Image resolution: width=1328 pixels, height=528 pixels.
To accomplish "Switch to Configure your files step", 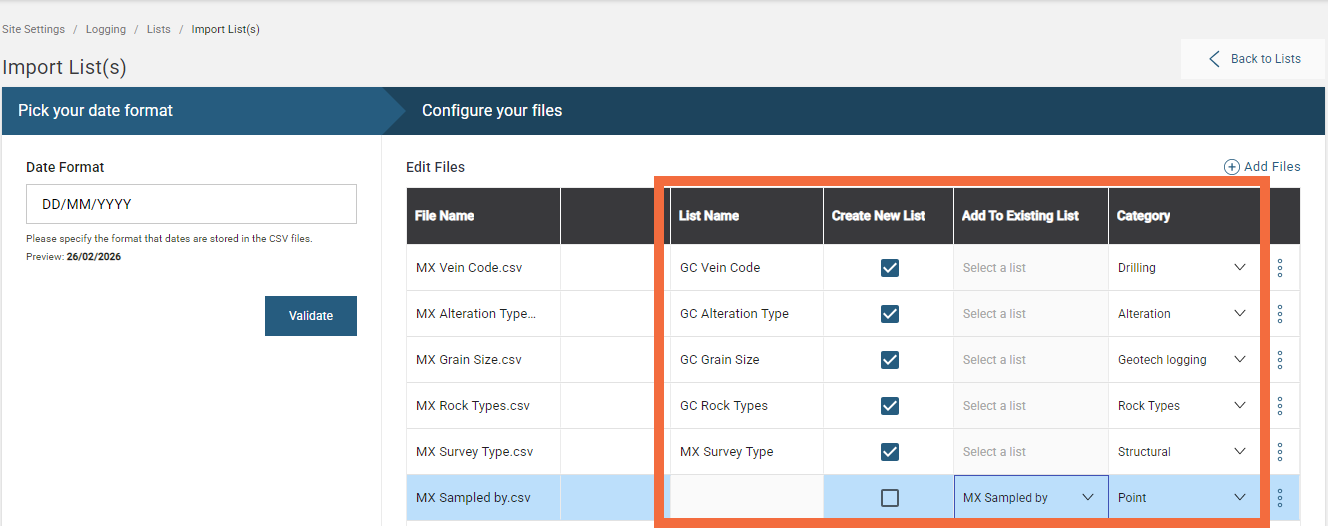I will [x=492, y=111].
